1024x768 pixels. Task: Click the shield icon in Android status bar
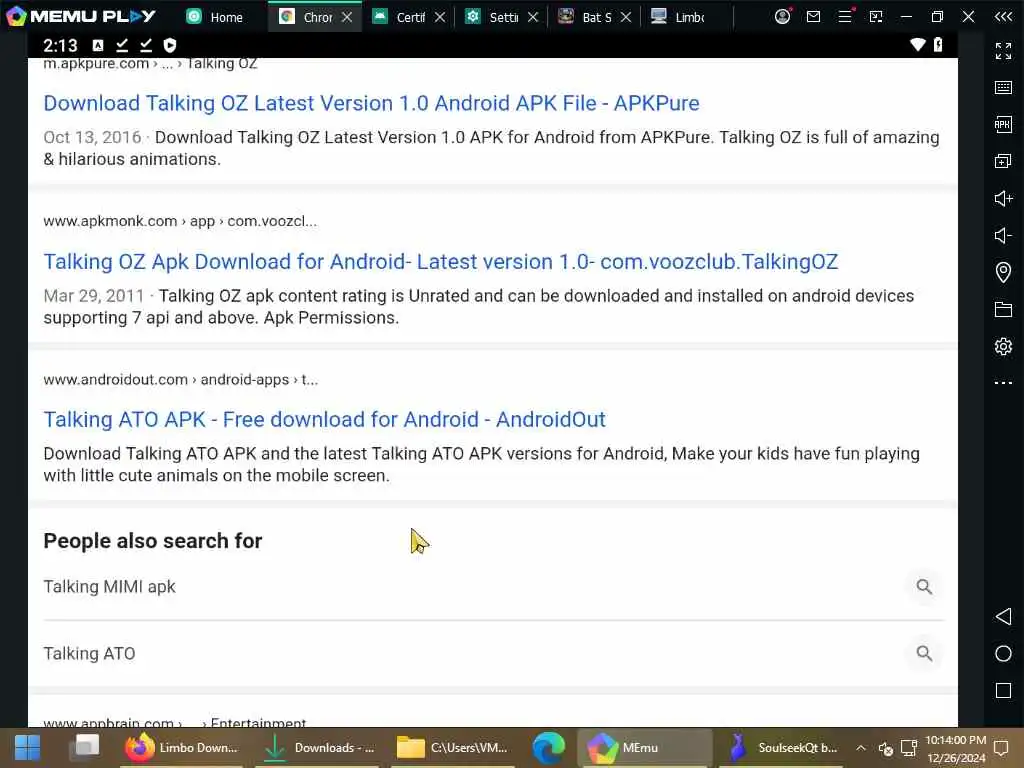click(170, 45)
